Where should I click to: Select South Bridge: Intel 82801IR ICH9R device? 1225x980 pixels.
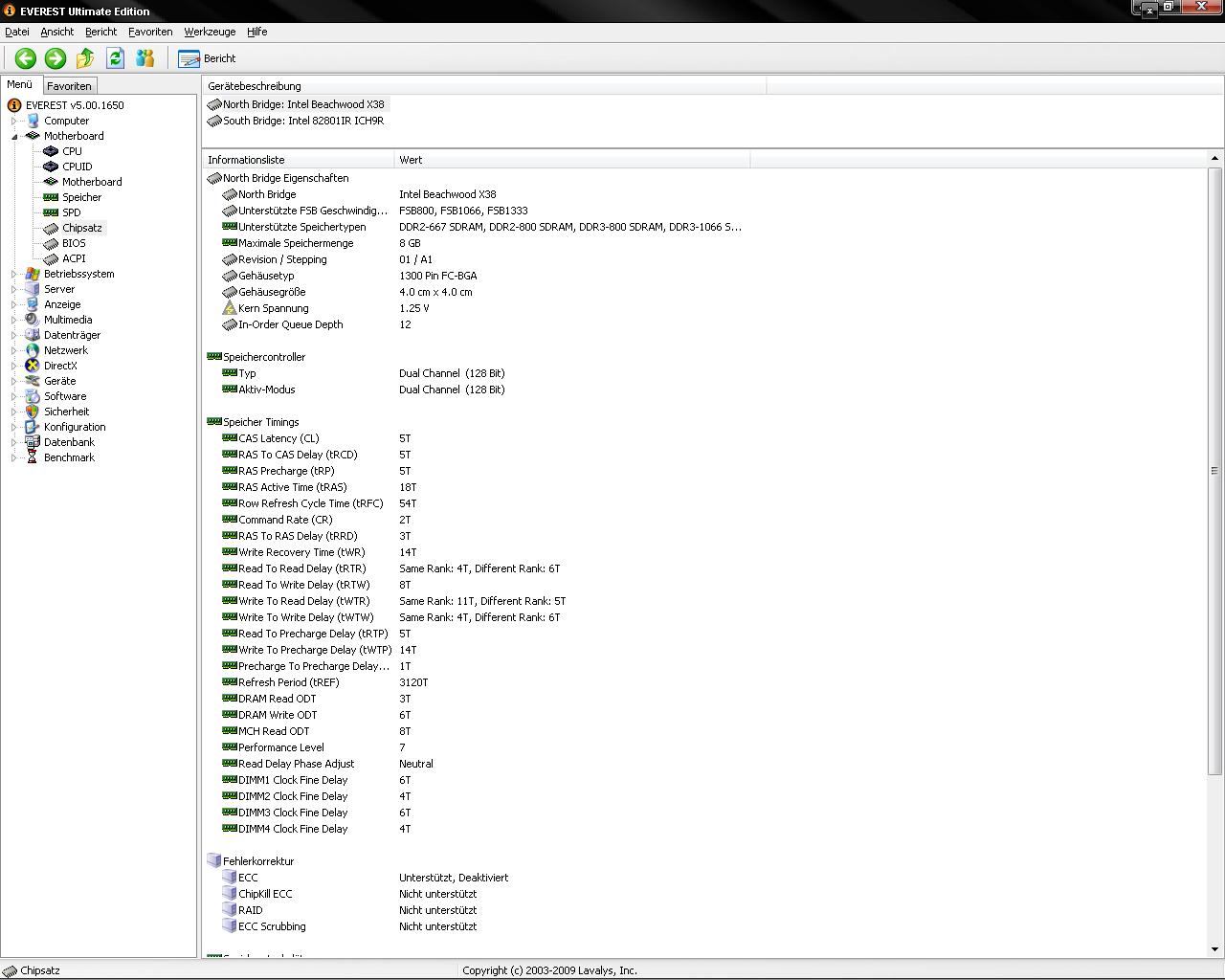[303, 121]
